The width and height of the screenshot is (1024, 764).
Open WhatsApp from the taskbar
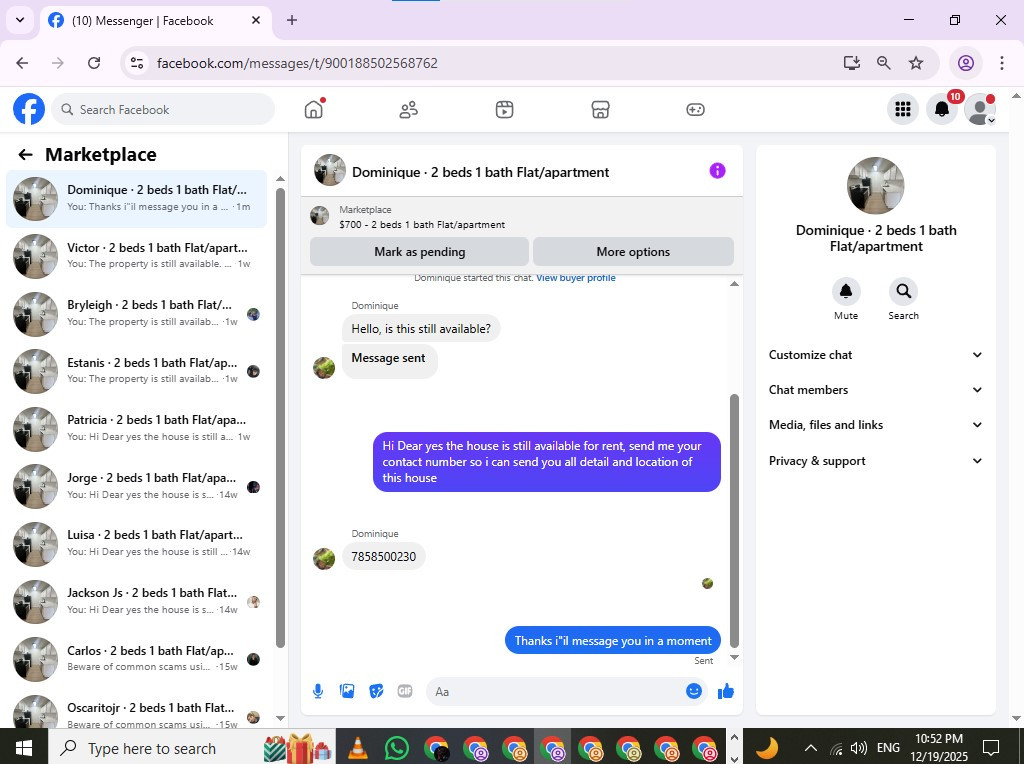tap(396, 748)
